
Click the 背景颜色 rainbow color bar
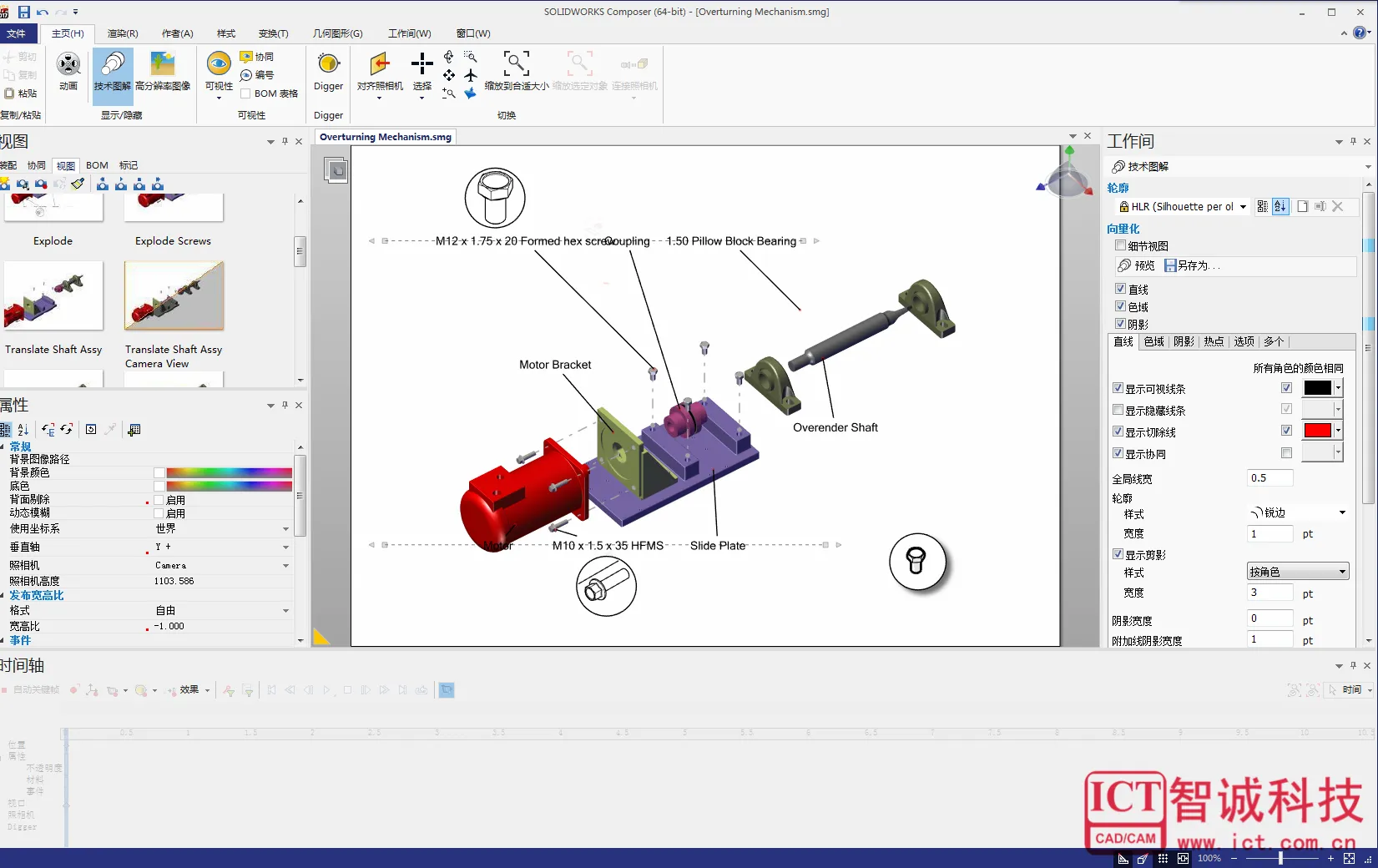[229, 472]
